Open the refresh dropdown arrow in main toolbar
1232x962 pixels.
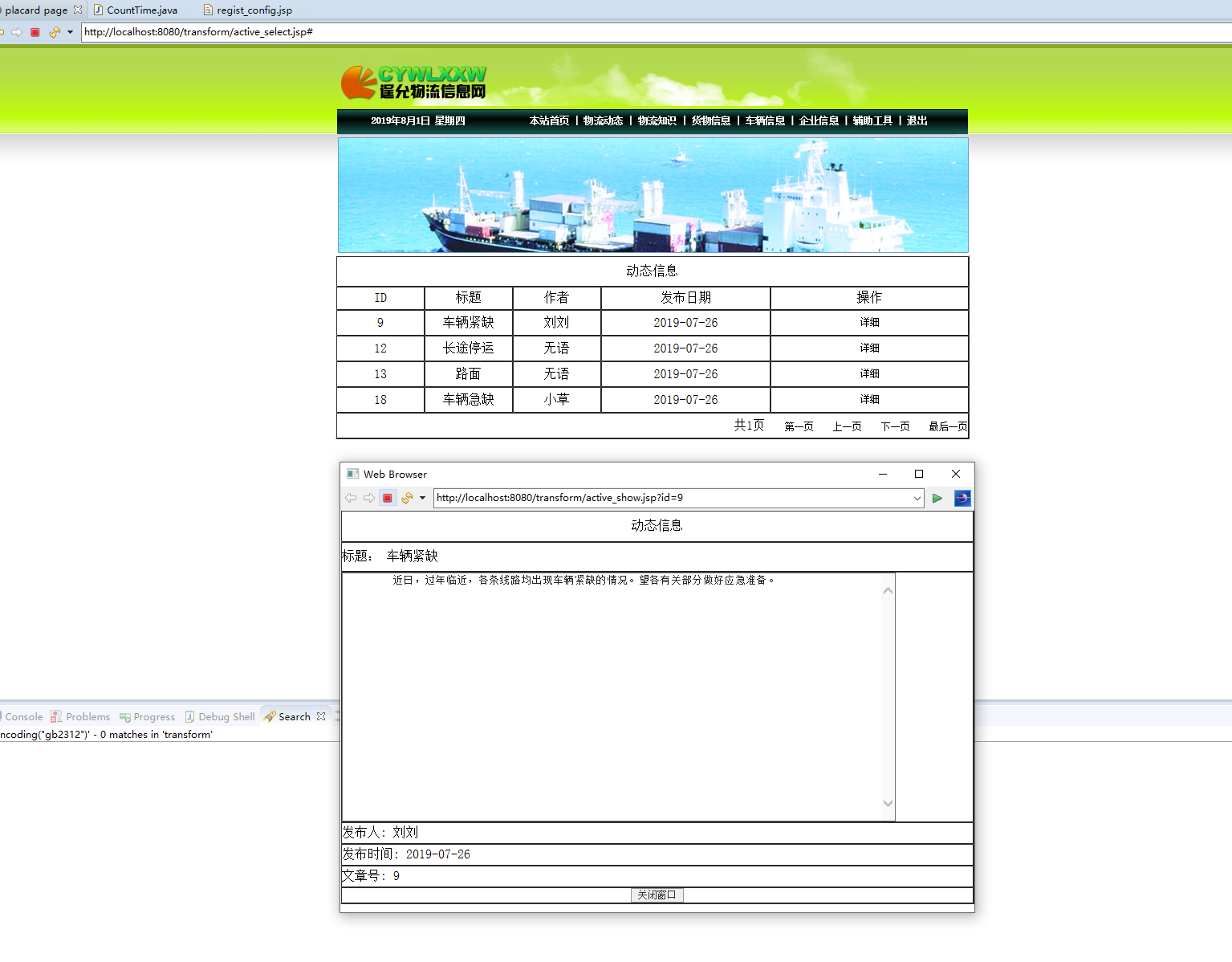(x=70, y=32)
